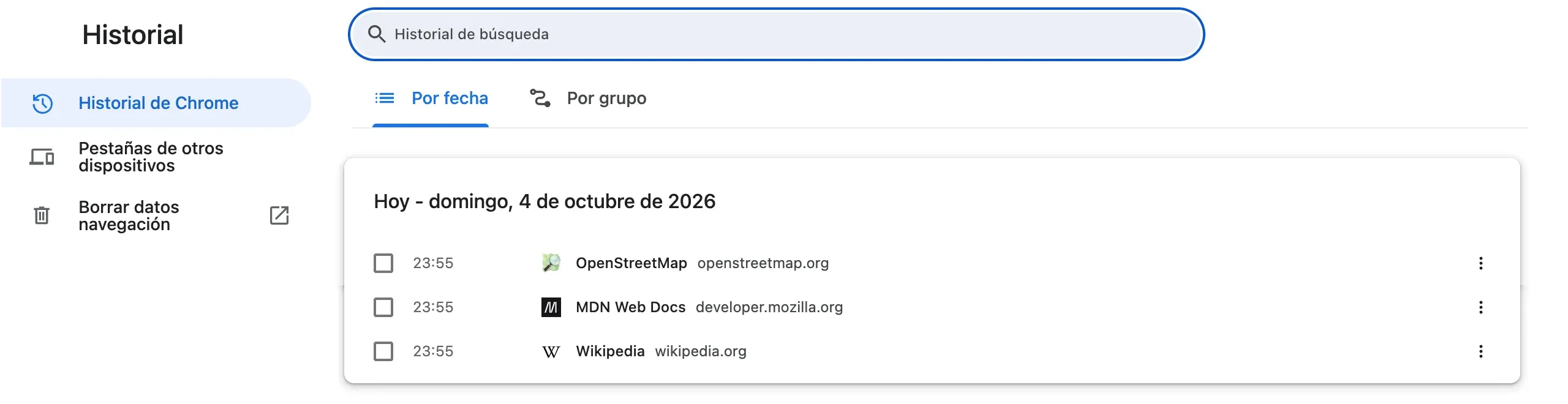This screenshot has height=404, width=1568.
Task: Click the Historial de Chrome clock icon
Action: (42, 103)
